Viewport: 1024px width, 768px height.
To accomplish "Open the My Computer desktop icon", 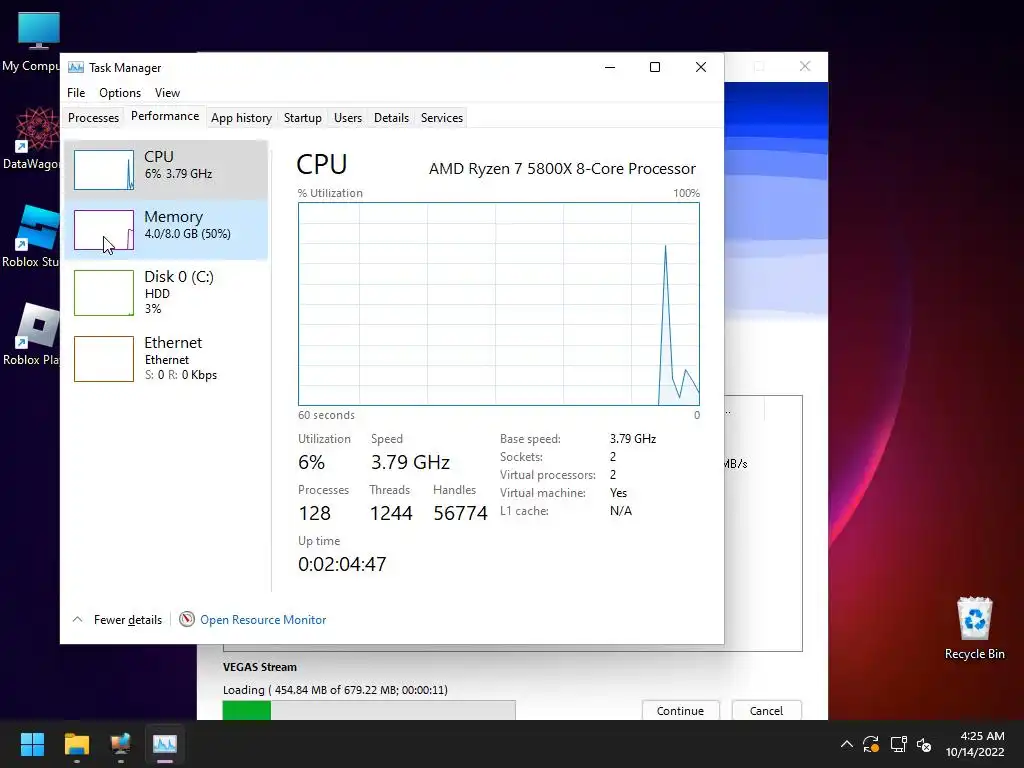I will (x=33, y=40).
